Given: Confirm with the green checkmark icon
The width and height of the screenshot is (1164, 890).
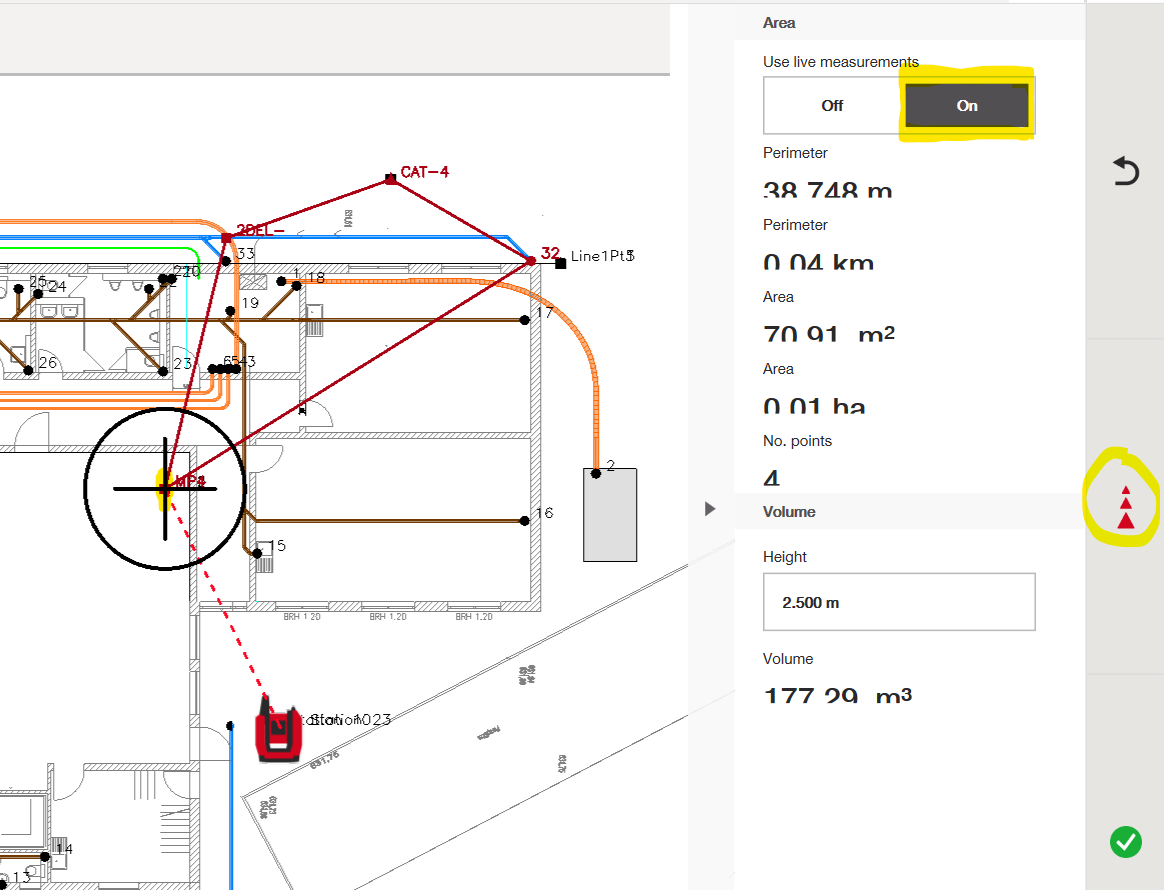Looking at the screenshot, I should [x=1125, y=842].
